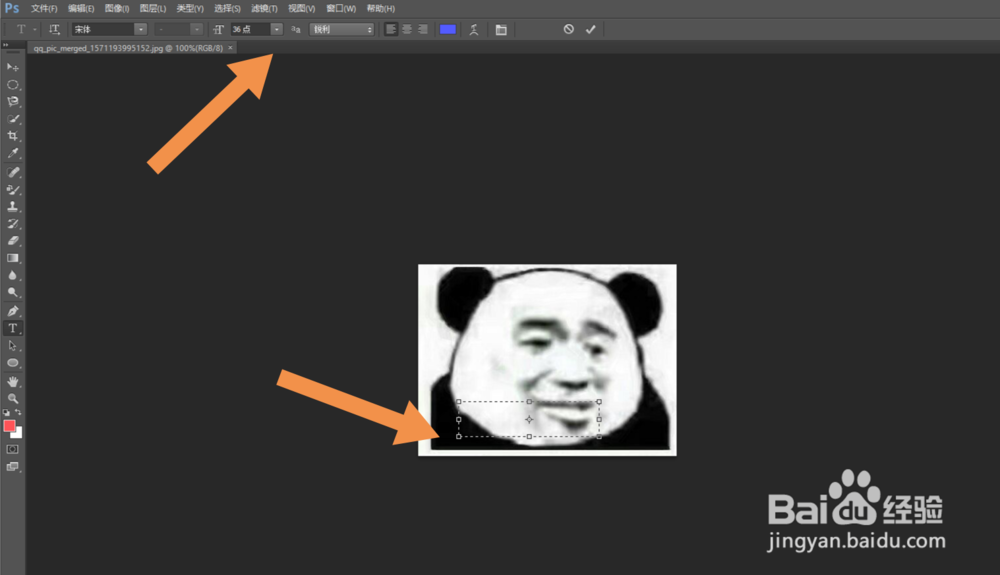
Task: Toggle the Character and Paragraph panels
Action: (501, 29)
